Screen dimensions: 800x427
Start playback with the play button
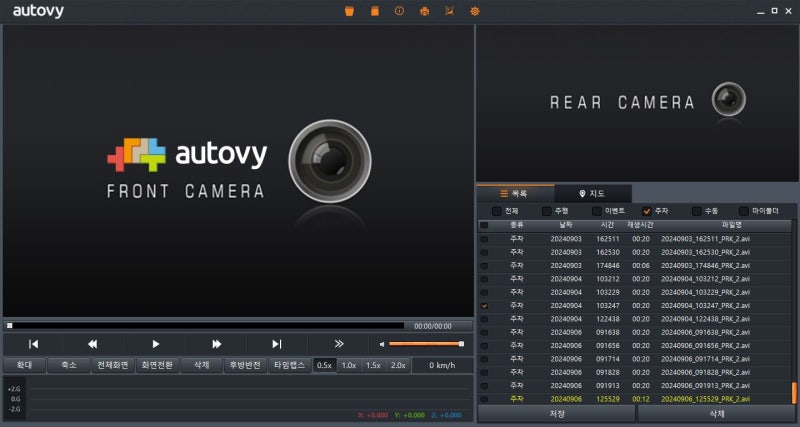click(x=156, y=344)
